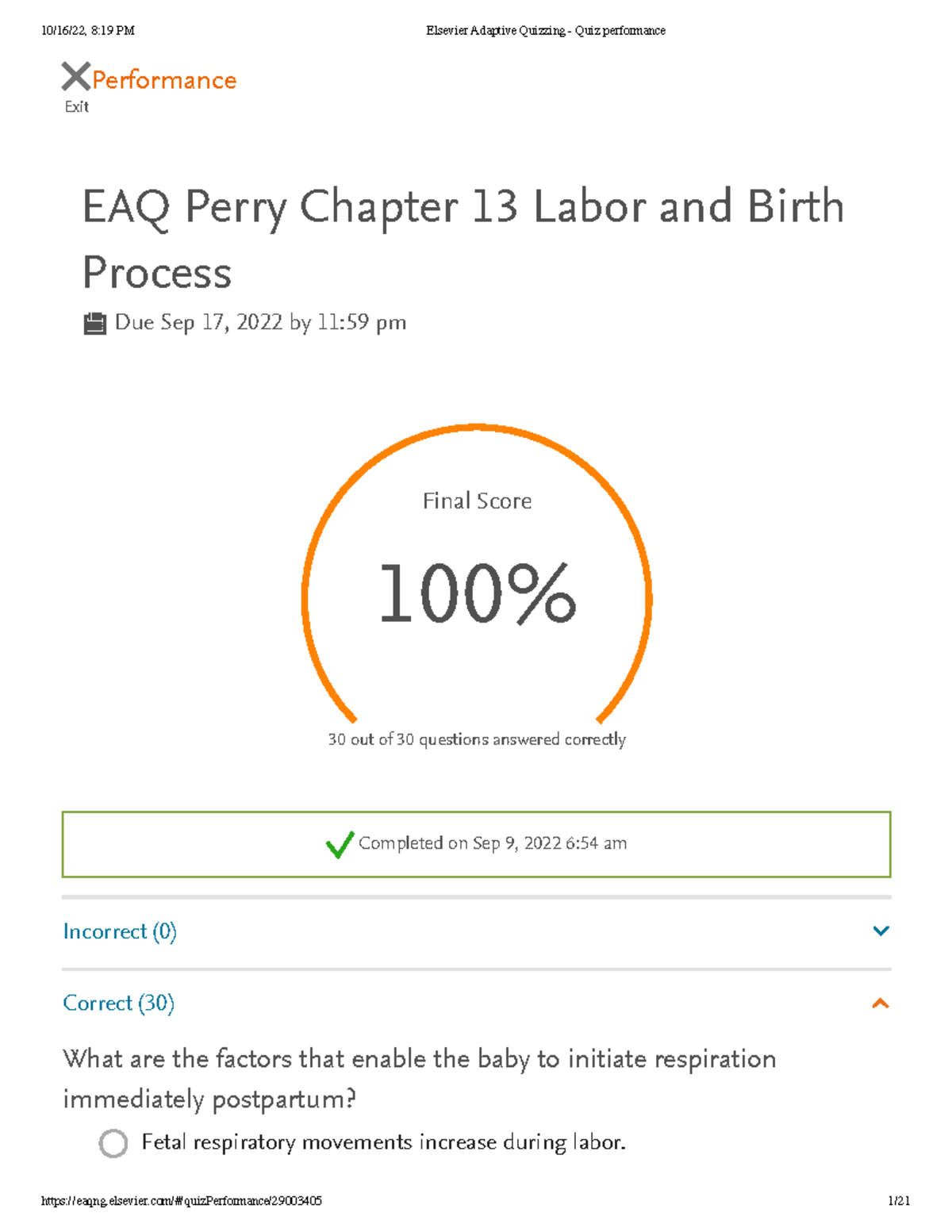Click the Exit label
952x1232 pixels.
tap(75, 106)
